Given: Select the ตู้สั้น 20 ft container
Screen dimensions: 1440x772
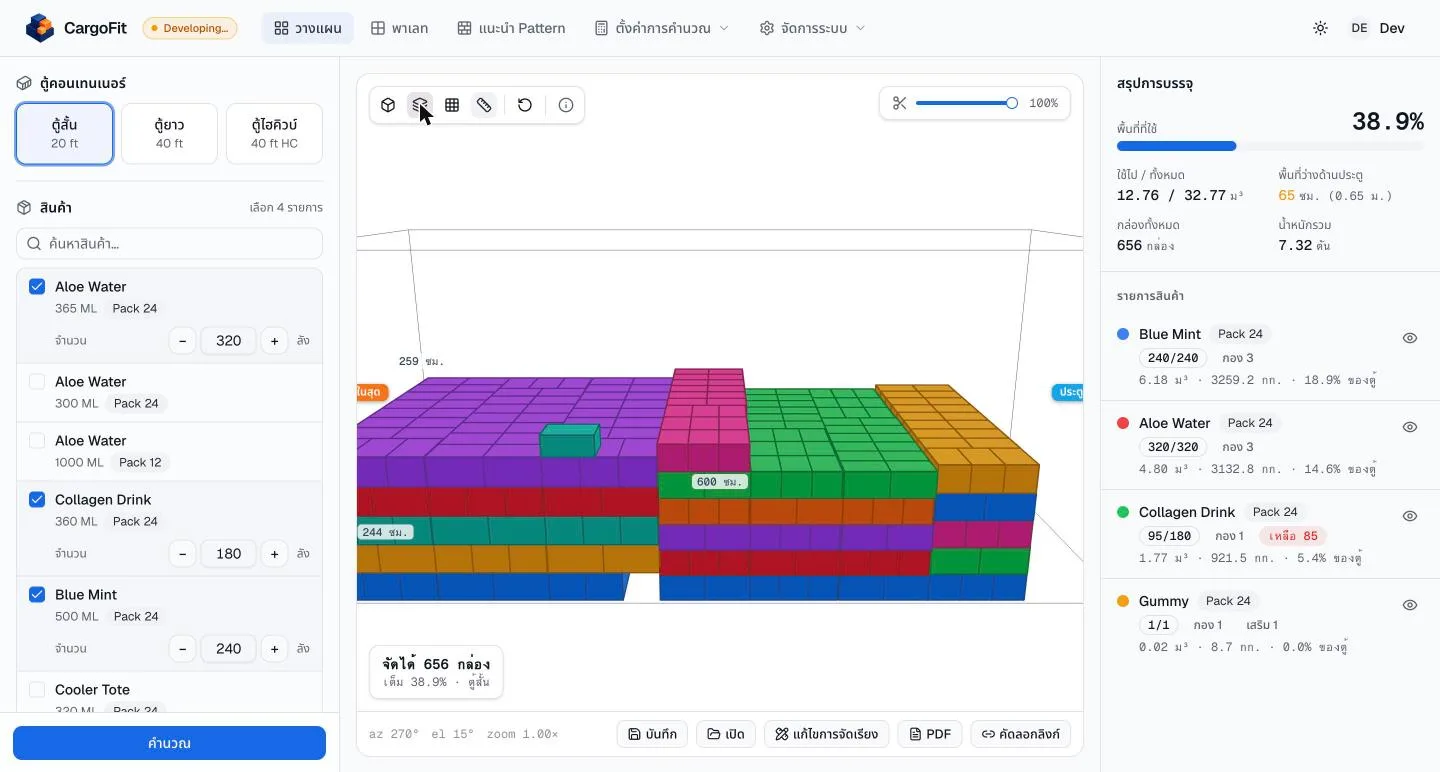Looking at the screenshot, I should (65, 134).
